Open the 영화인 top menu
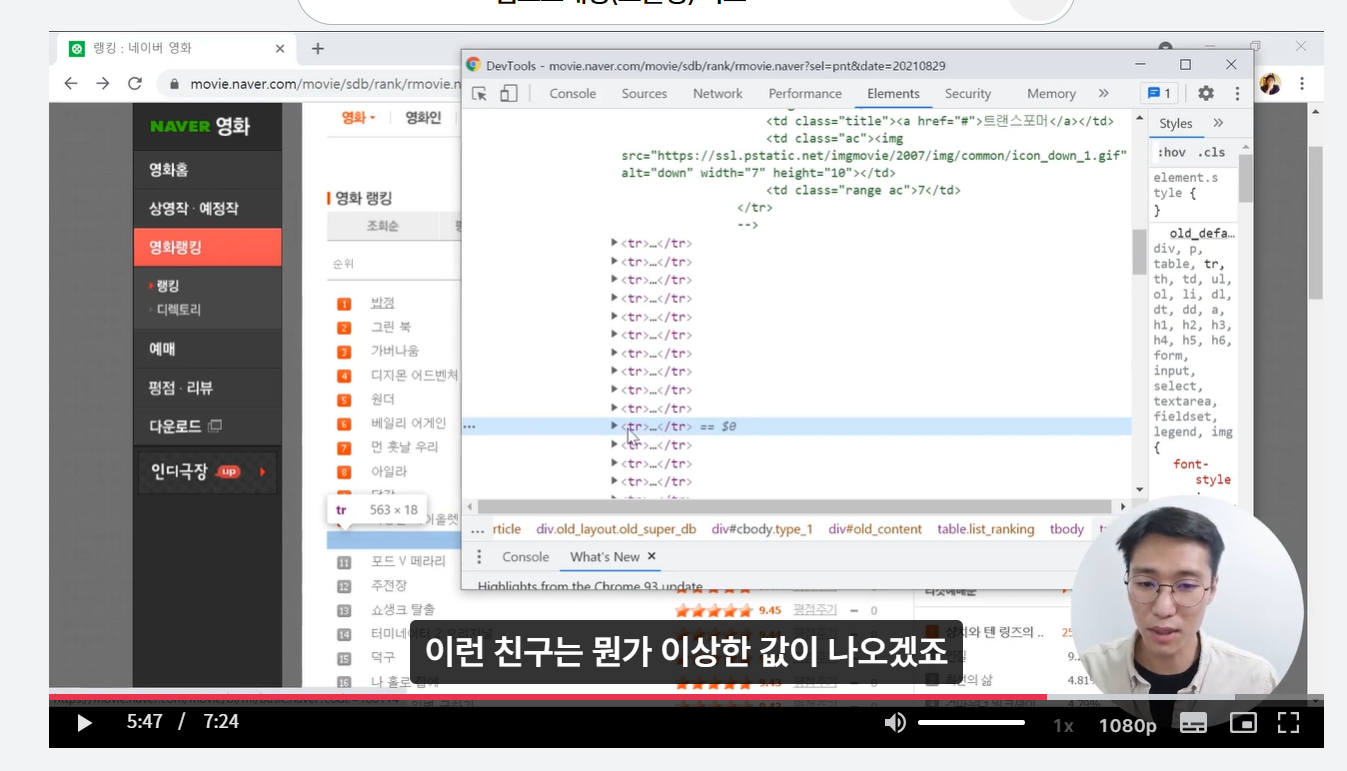The height and width of the screenshot is (771, 1347). [423, 118]
